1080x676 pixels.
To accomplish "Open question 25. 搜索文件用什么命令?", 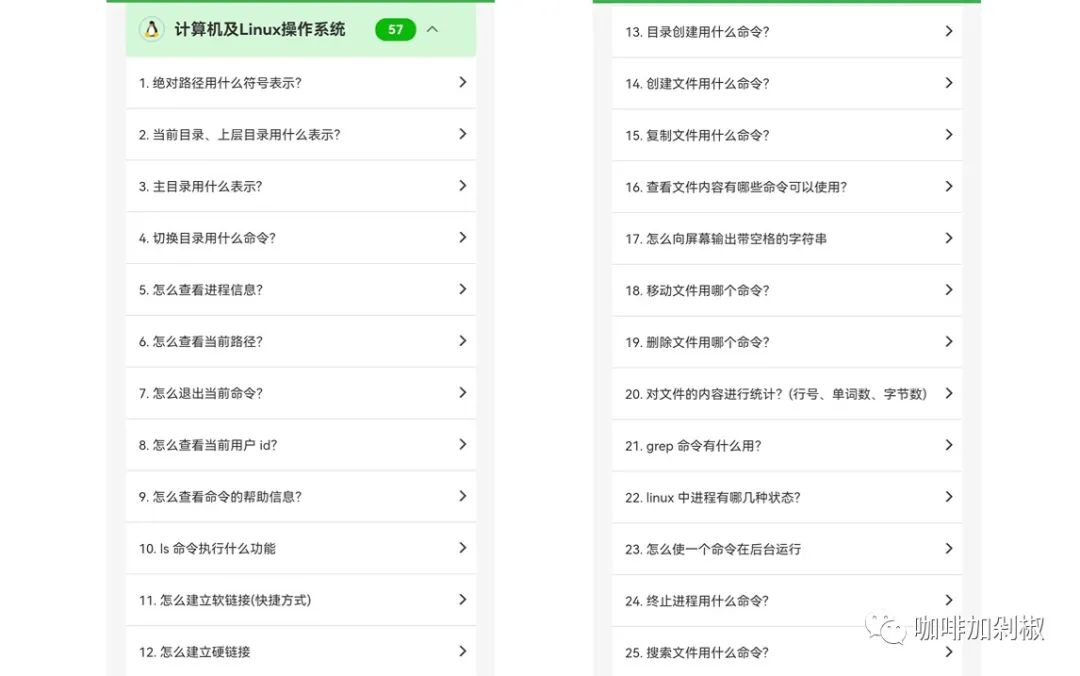I will click(787, 652).
